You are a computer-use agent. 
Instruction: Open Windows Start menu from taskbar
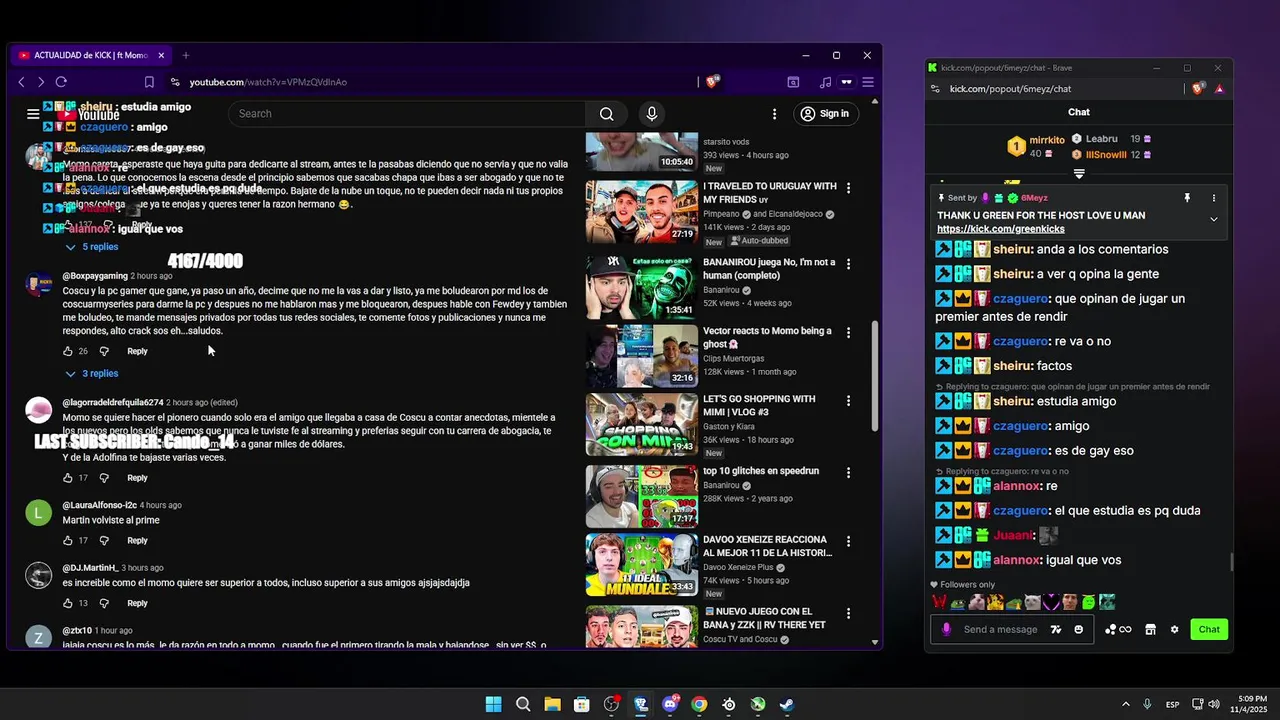click(x=494, y=705)
